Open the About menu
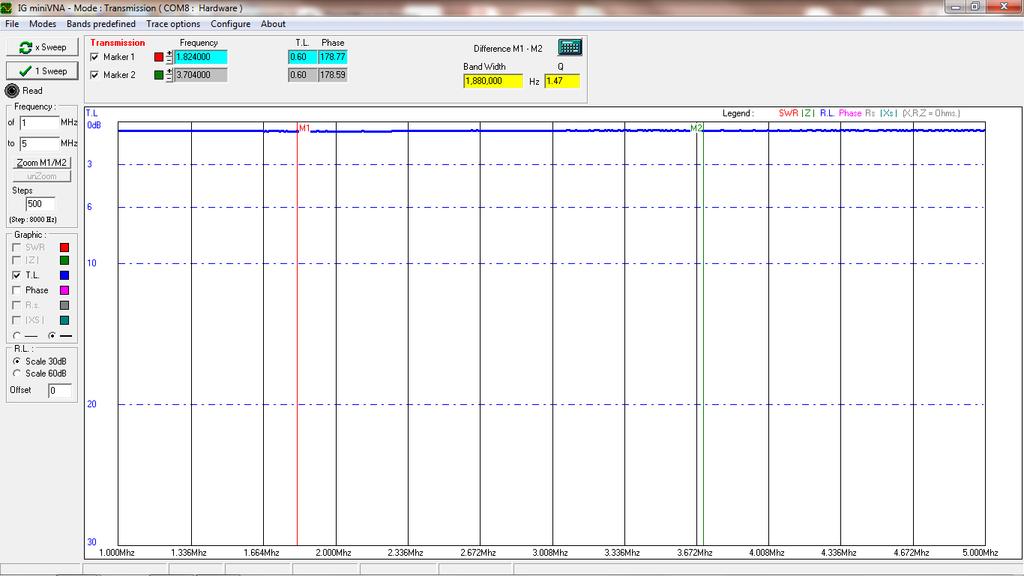 [273, 24]
